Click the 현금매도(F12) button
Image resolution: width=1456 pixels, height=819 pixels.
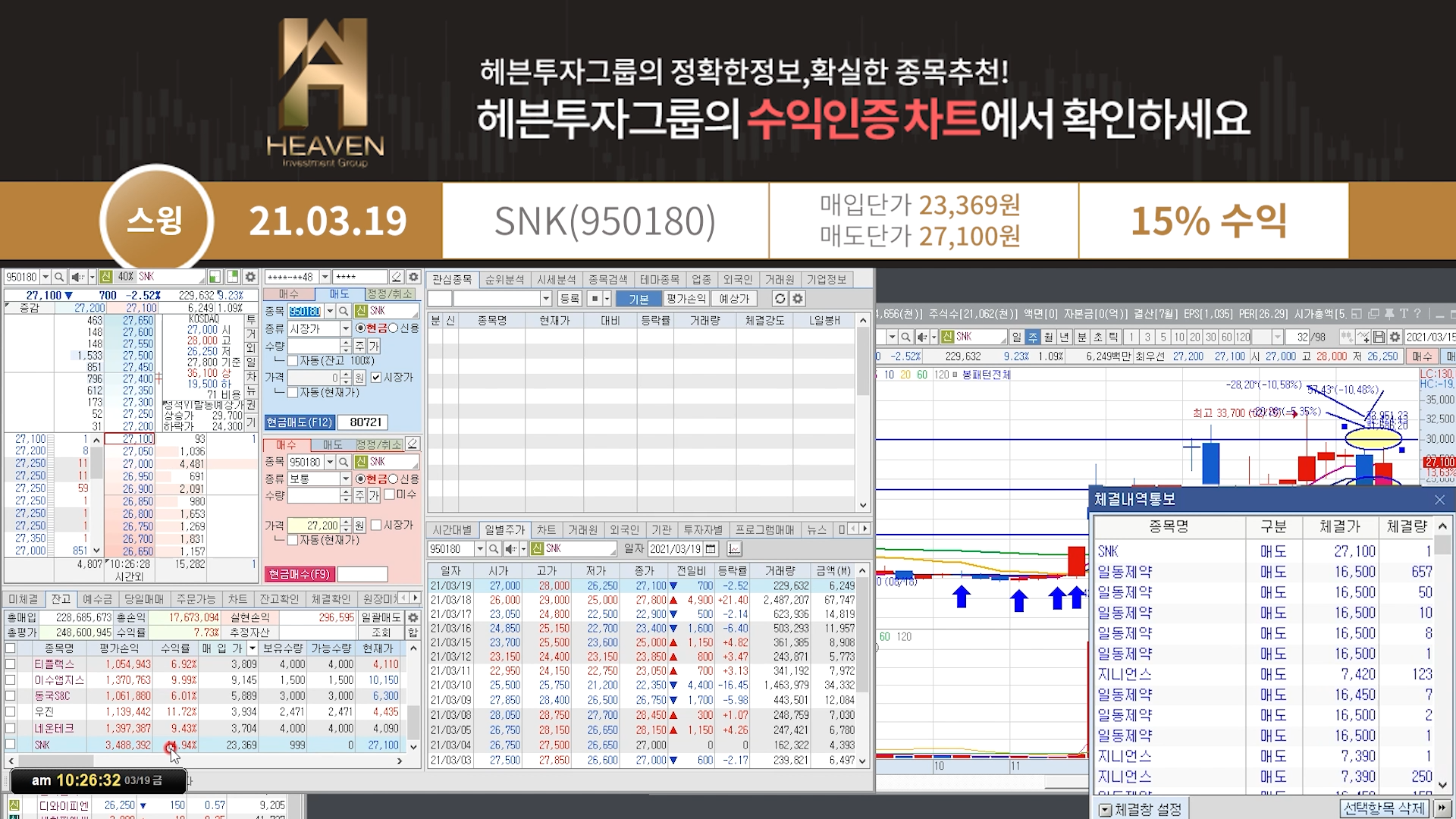(x=300, y=422)
